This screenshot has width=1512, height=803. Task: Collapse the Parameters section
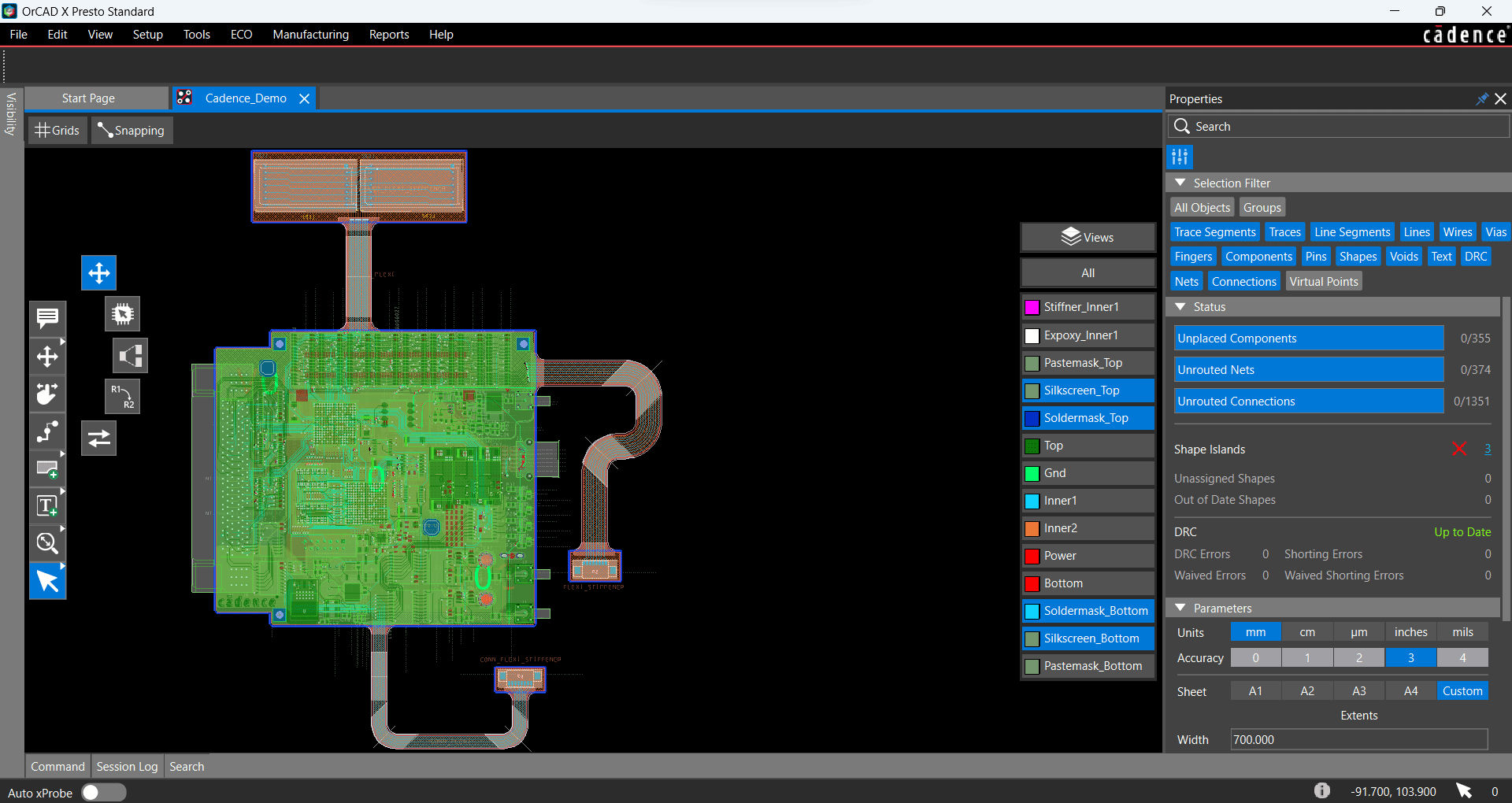point(1180,609)
